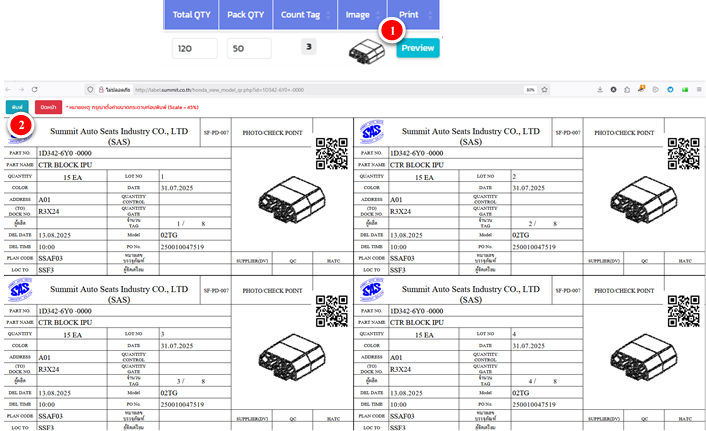
Task: Click the Pack QTY field showing 50
Action: click(248, 49)
